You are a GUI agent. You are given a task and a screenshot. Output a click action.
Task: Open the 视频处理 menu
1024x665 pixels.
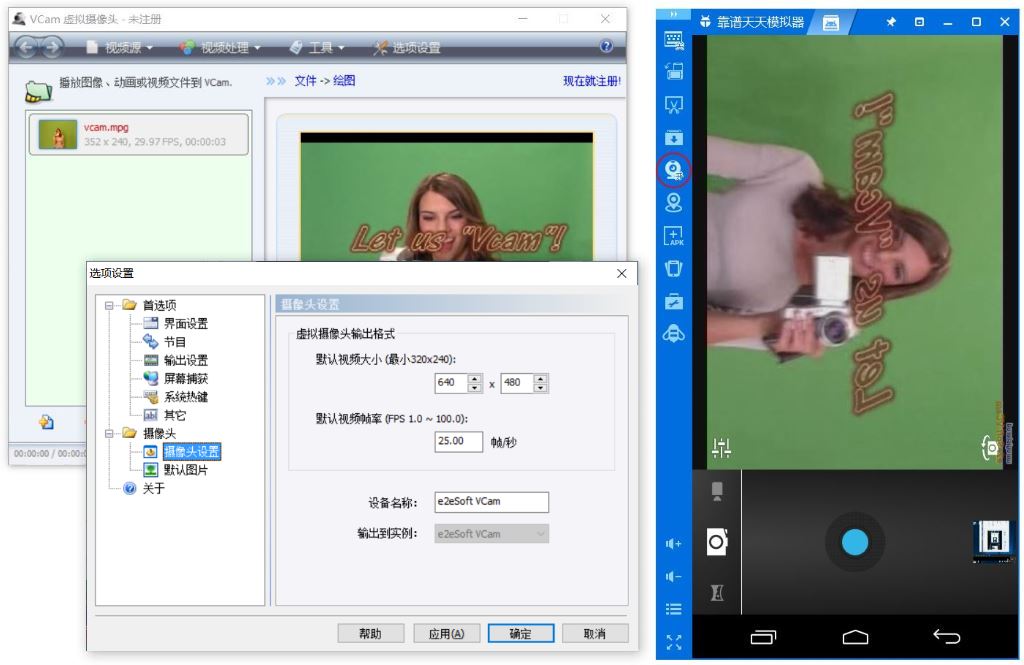(220, 48)
